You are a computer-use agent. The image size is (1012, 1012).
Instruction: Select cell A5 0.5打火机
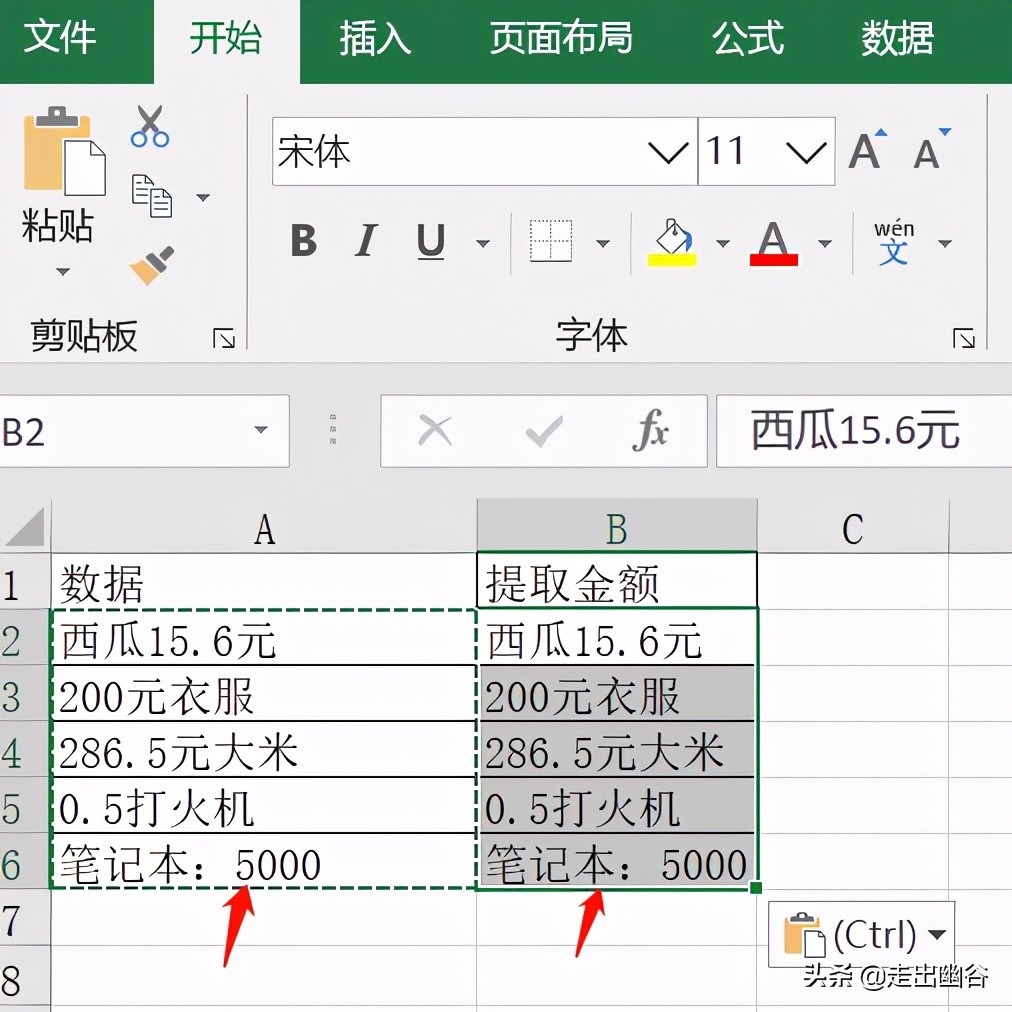pyautogui.click(x=263, y=806)
